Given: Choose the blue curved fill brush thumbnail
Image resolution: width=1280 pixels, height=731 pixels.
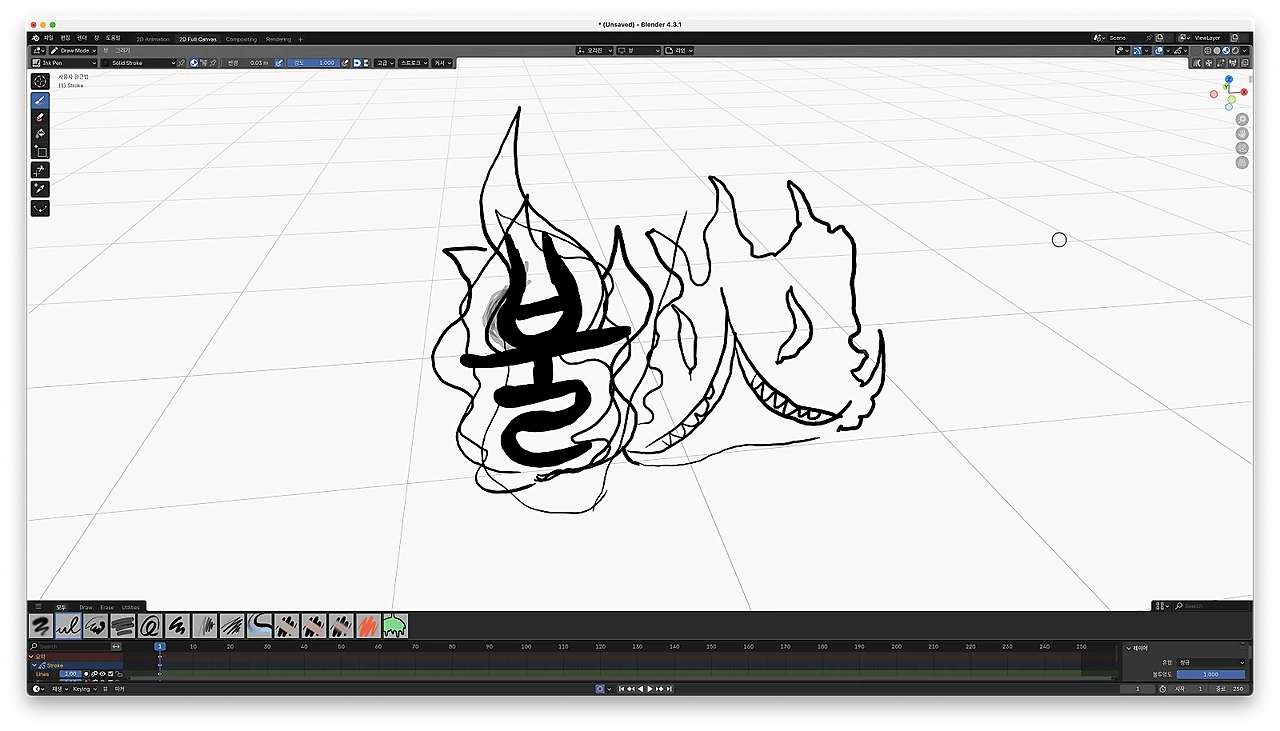Looking at the screenshot, I should [260, 626].
